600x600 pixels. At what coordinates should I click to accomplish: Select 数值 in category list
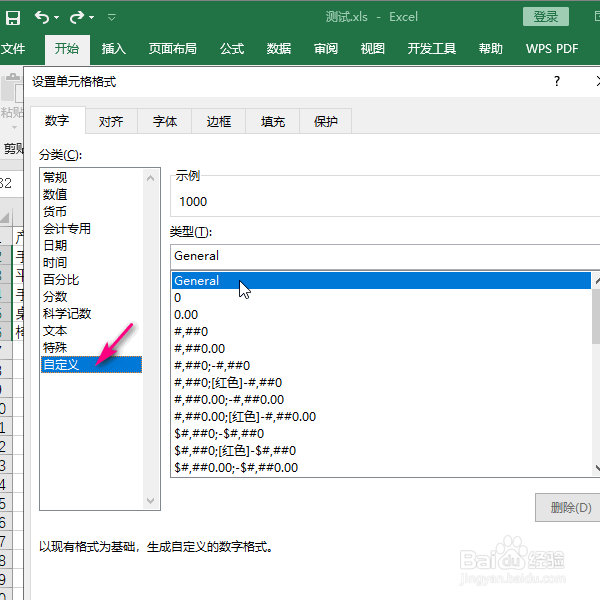[x=91, y=194]
